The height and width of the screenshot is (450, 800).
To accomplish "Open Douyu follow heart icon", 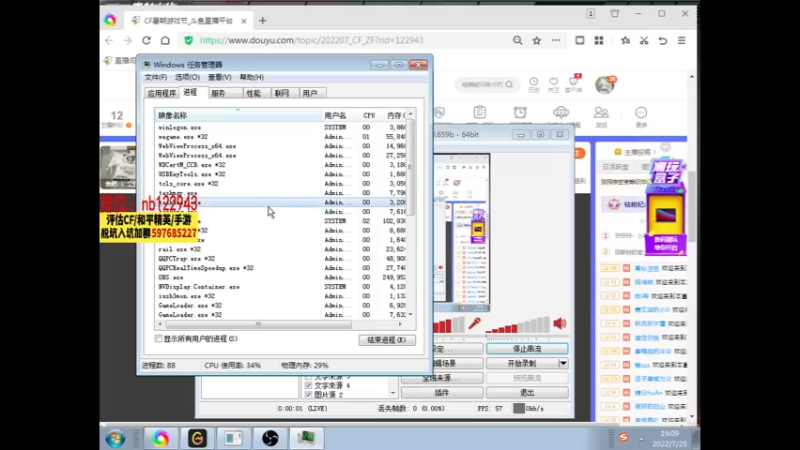I will 554,84.
